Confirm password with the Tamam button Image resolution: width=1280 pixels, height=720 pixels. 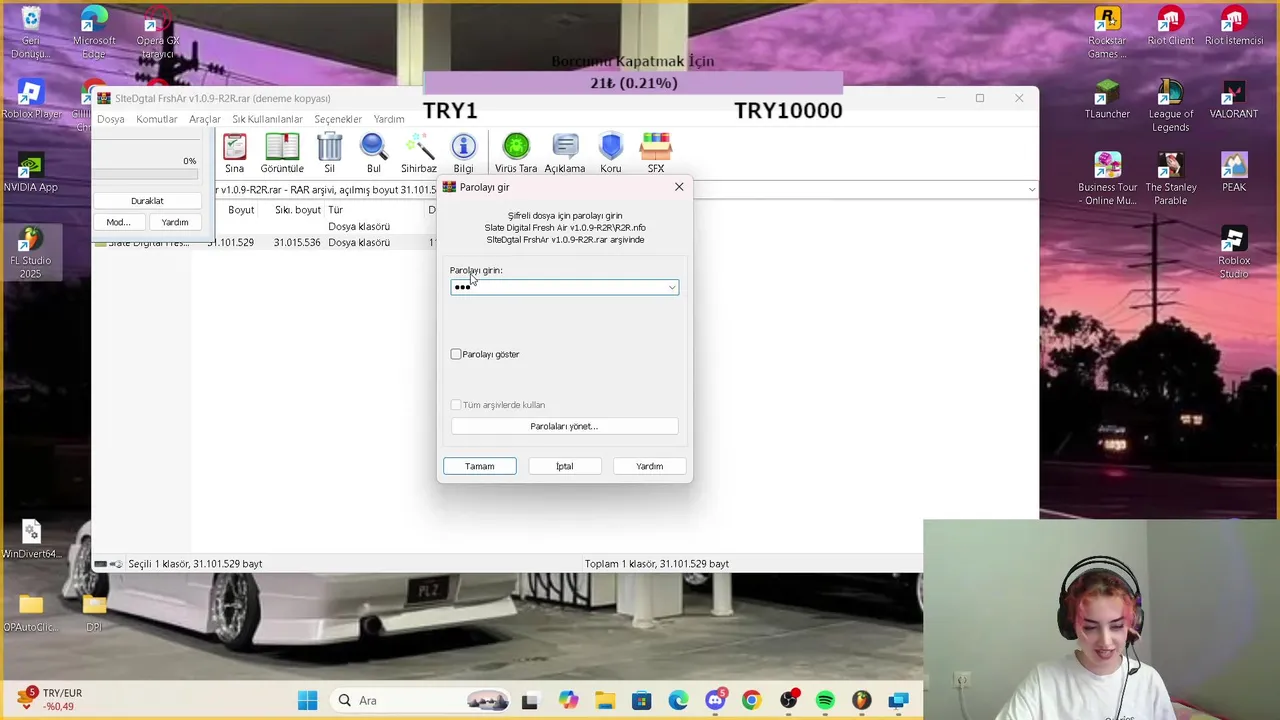480,466
